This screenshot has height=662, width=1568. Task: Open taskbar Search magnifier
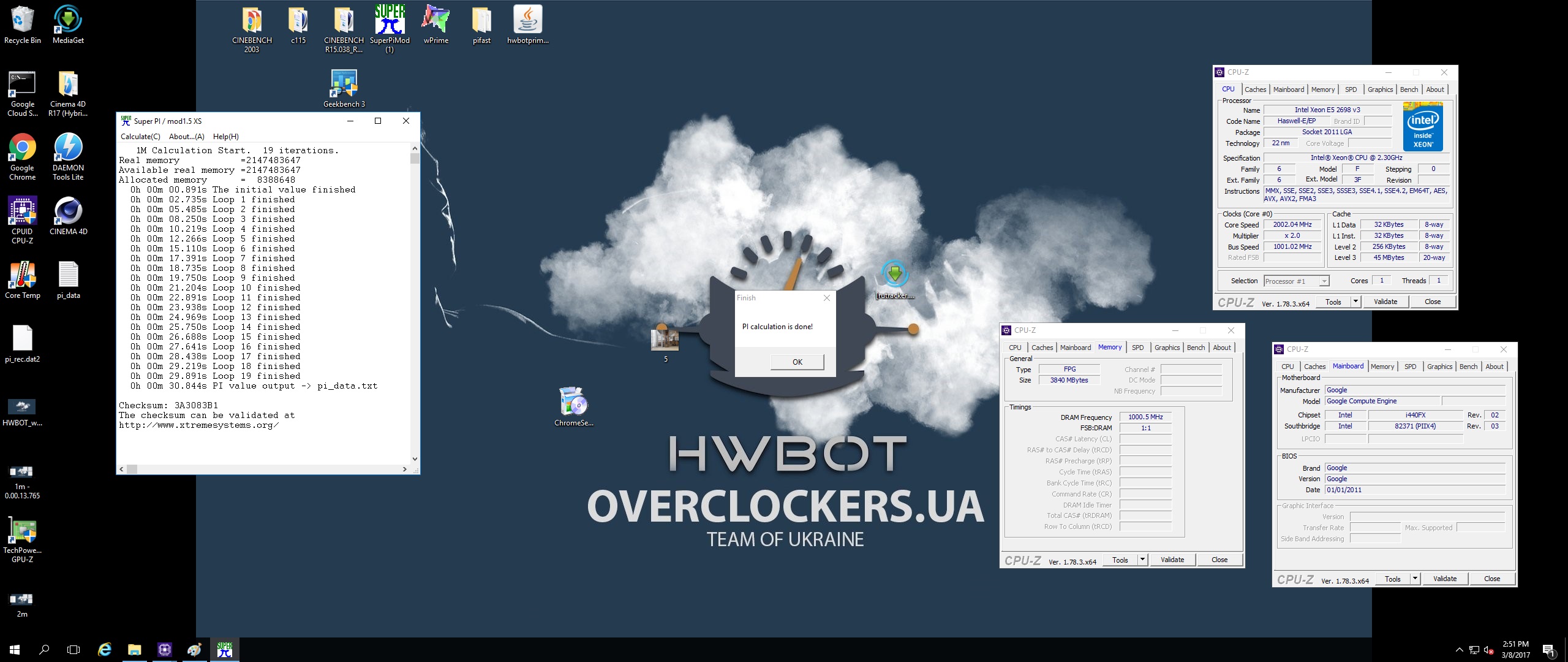[x=44, y=650]
